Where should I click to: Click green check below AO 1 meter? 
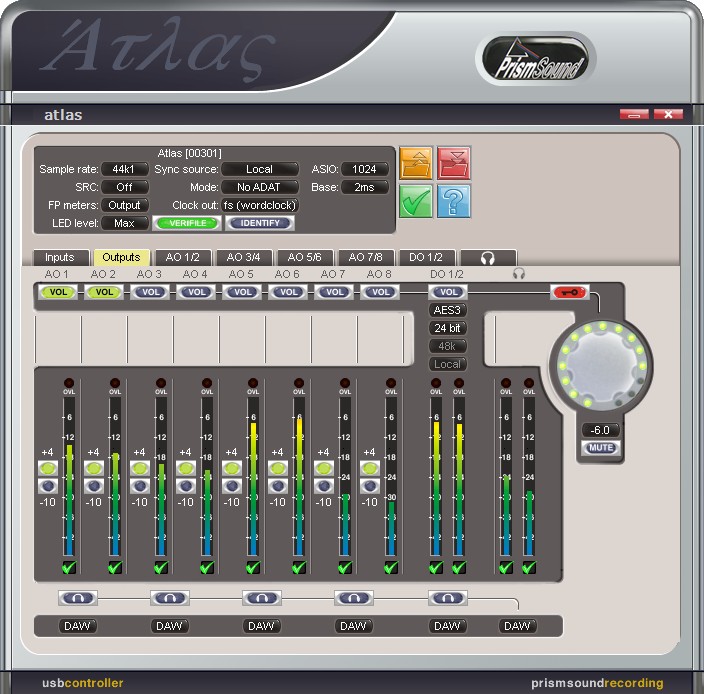[69, 567]
